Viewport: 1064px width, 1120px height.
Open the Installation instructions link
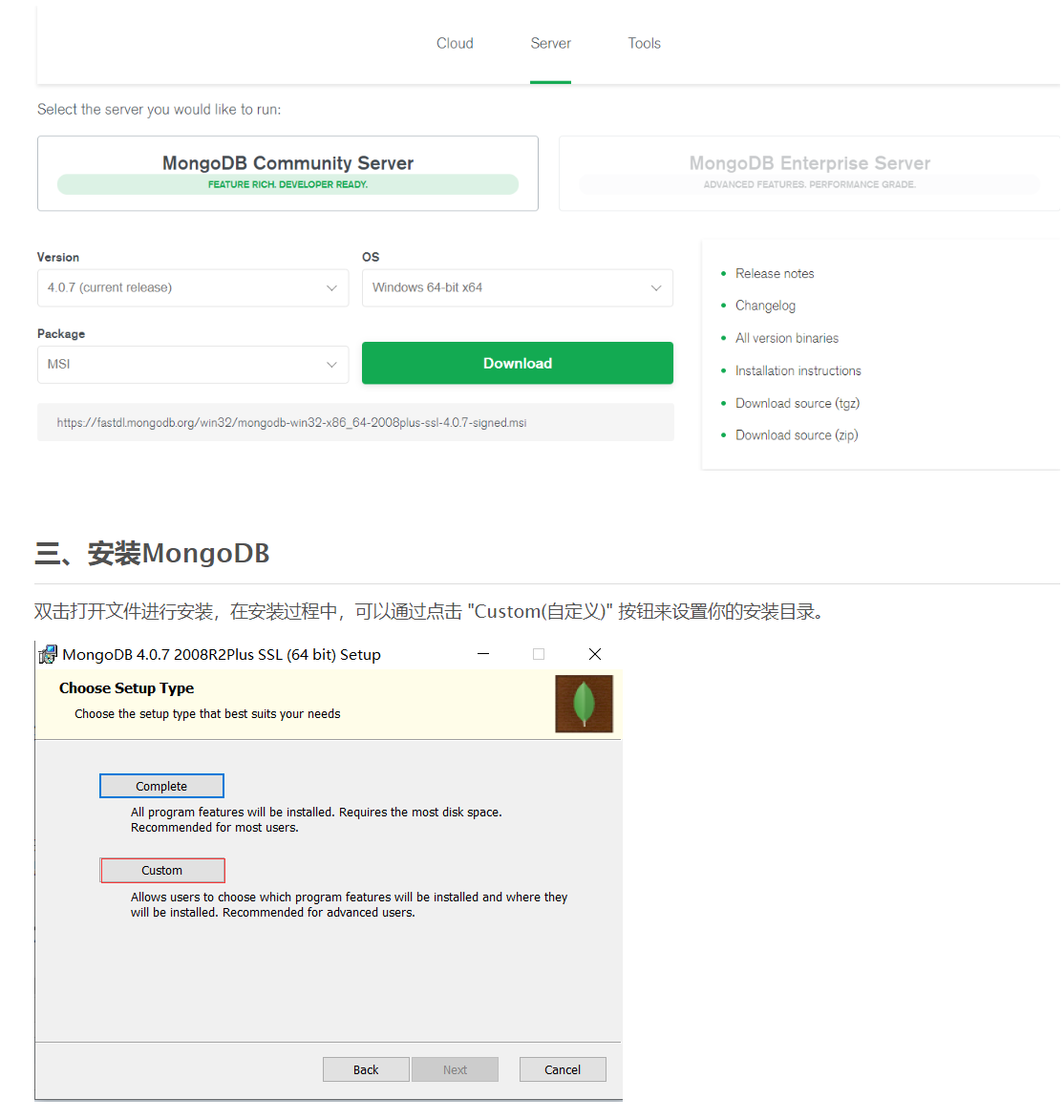click(x=798, y=370)
